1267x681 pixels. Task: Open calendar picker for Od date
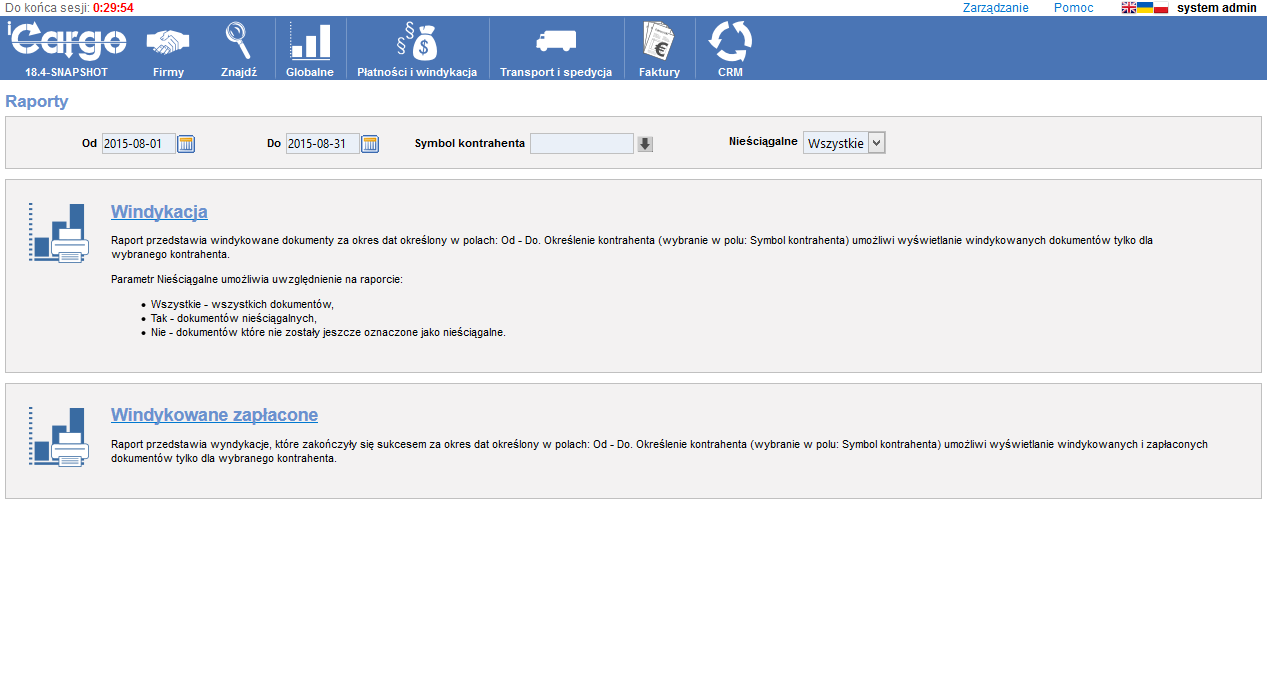[x=186, y=144]
